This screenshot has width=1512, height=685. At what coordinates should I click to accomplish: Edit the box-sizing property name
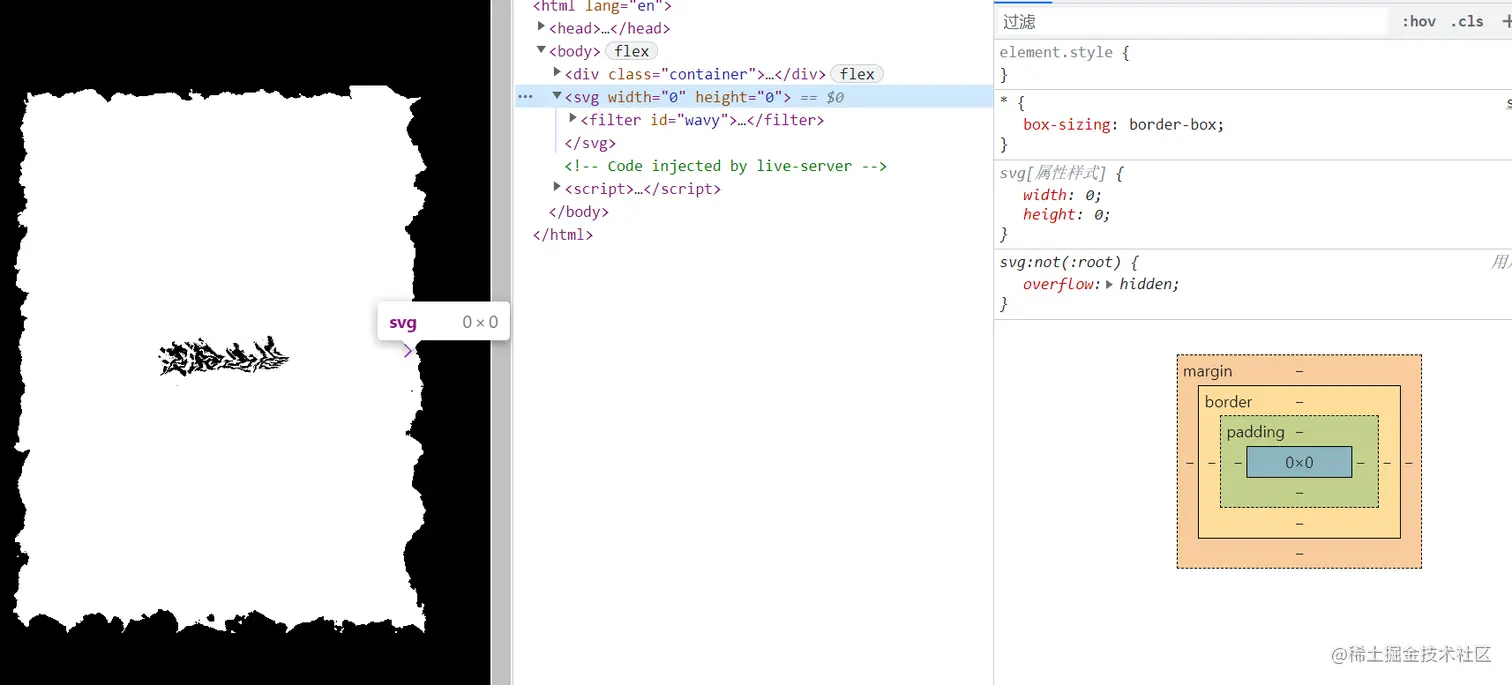pyautogui.click(x=1067, y=125)
